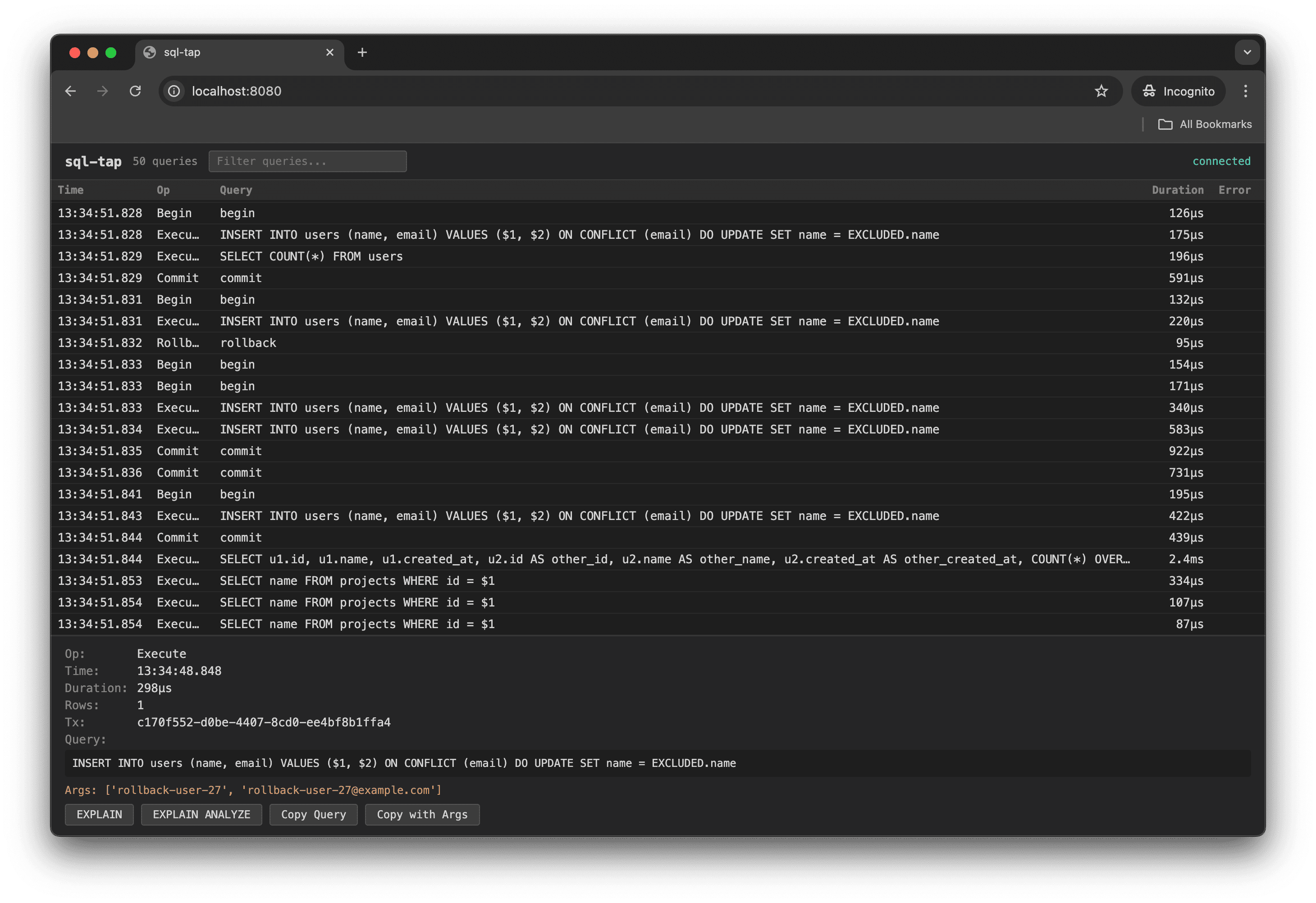The height and width of the screenshot is (903, 1316).
Task: Open the All Bookmarks folder icon
Action: pyautogui.click(x=1165, y=124)
